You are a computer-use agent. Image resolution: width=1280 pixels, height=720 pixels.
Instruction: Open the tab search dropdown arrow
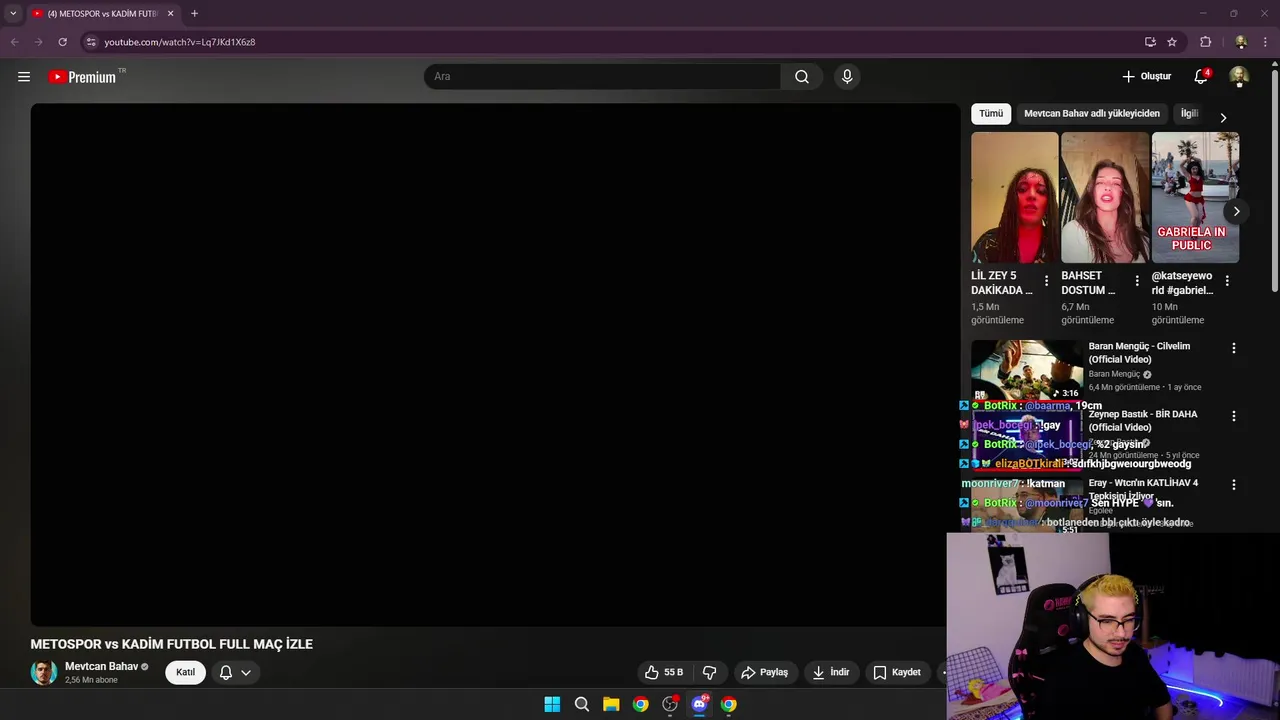pyautogui.click(x=13, y=14)
